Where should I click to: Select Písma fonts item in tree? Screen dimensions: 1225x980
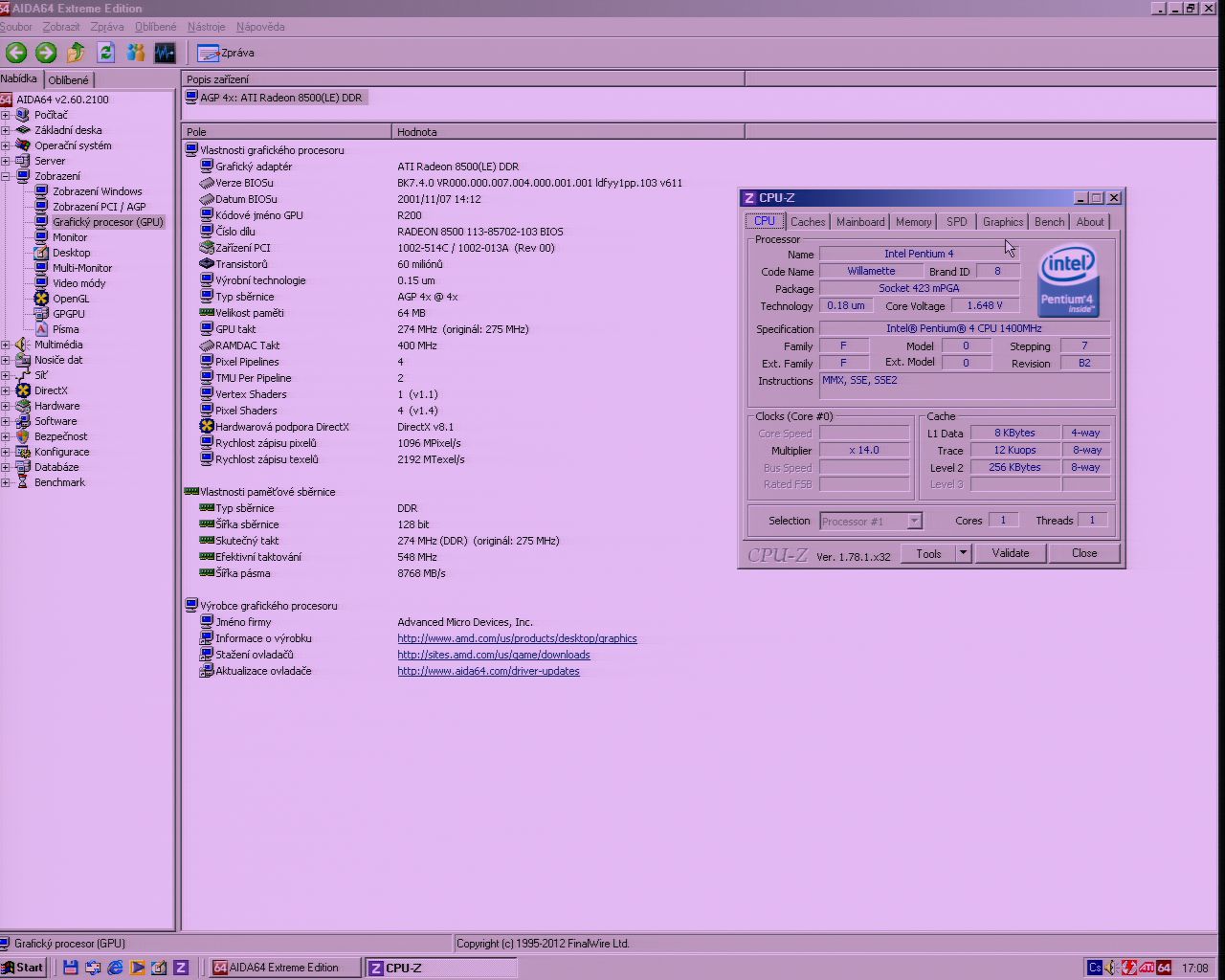(66, 329)
